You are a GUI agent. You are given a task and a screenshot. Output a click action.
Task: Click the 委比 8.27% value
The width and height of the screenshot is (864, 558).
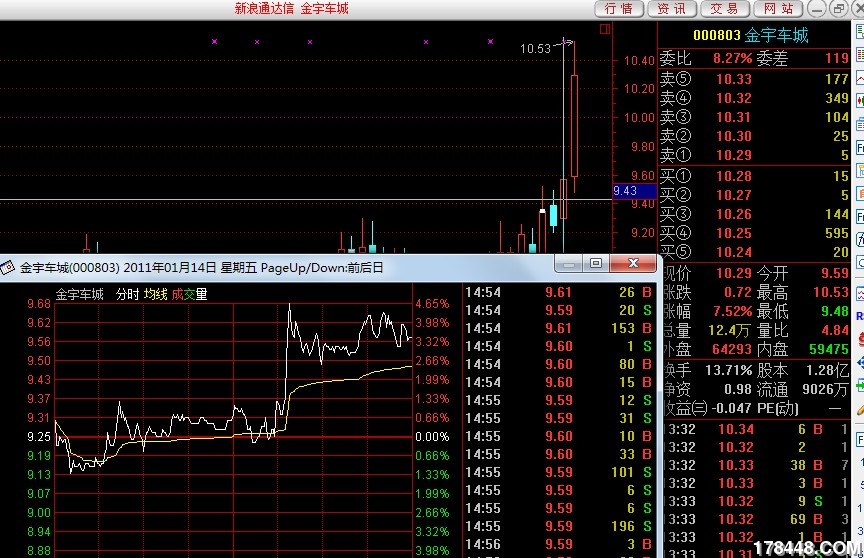pyautogui.click(x=732, y=58)
